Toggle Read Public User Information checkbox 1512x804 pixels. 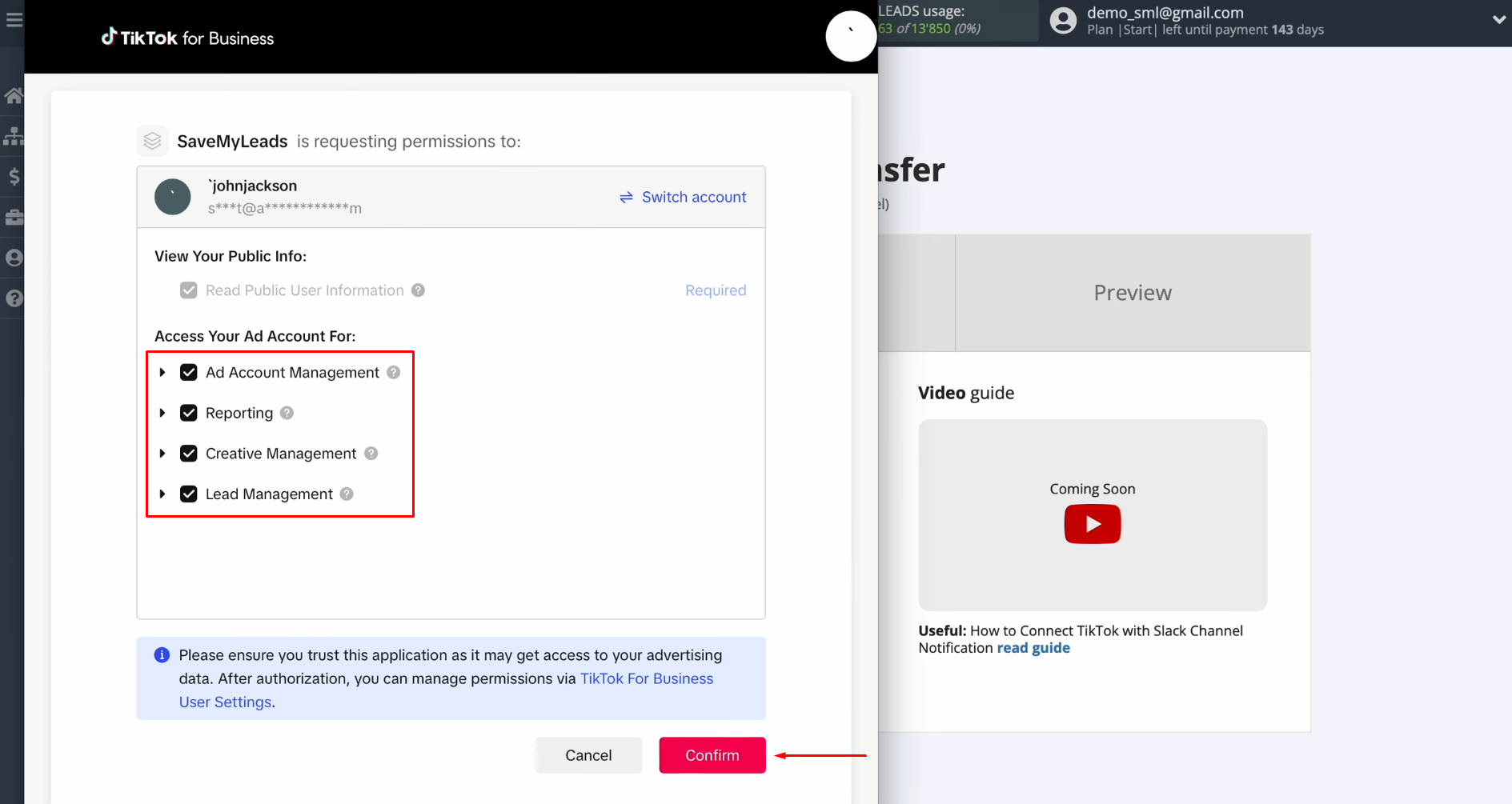(x=189, y=290)
